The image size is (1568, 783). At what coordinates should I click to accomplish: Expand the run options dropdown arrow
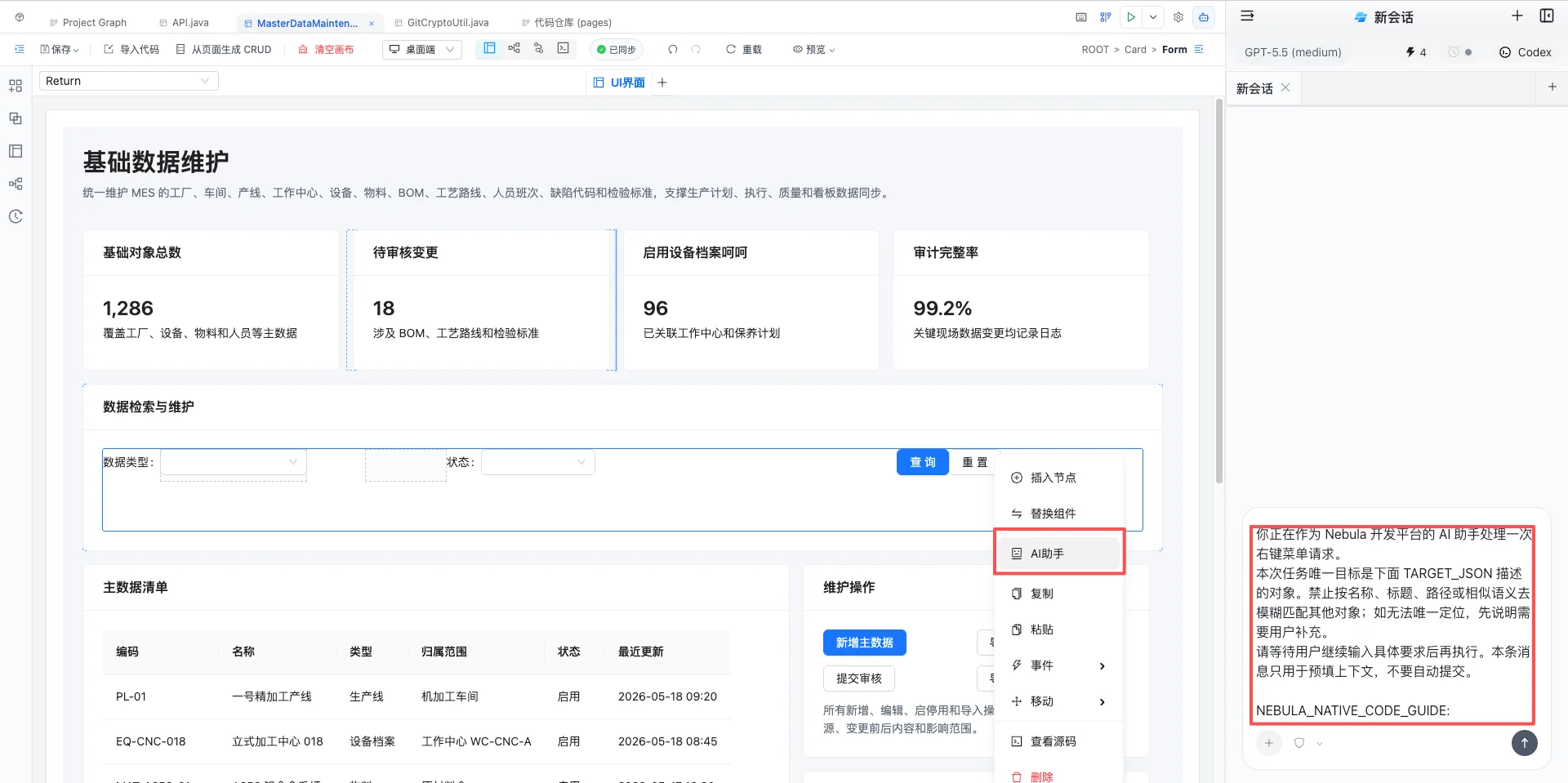pyautogui.click(x=1153, y=17)
